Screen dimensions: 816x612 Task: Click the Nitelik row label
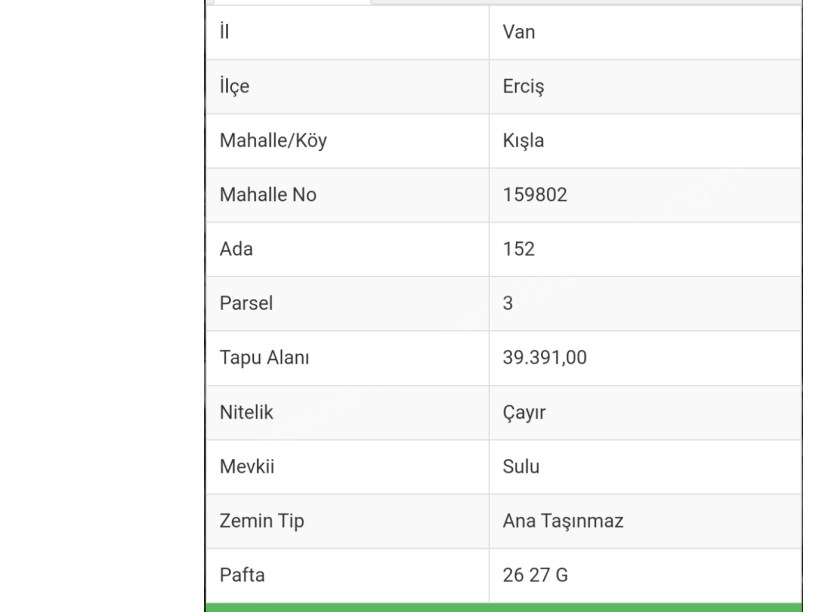coord(246,412)
